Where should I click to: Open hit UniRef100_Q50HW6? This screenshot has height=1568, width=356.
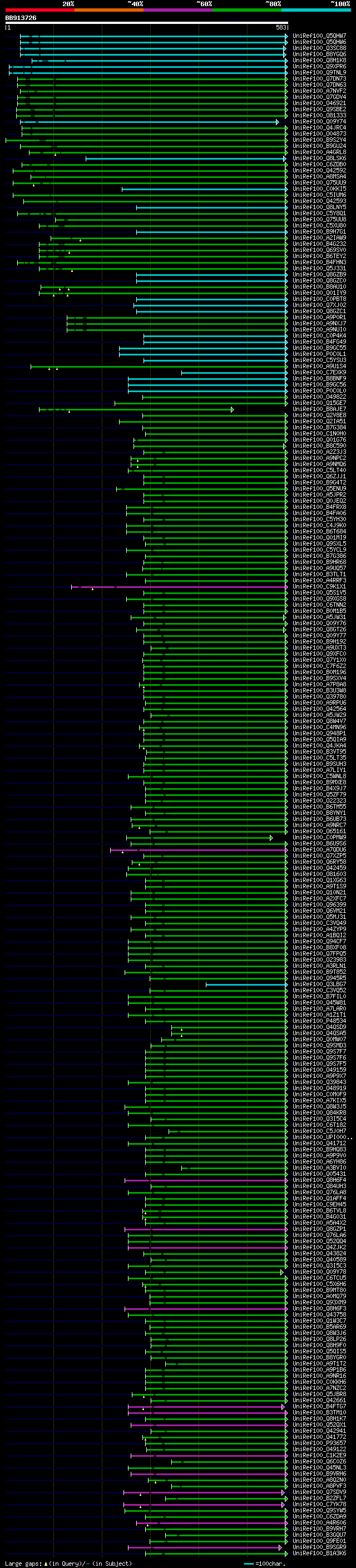click(x=319, y=42)
